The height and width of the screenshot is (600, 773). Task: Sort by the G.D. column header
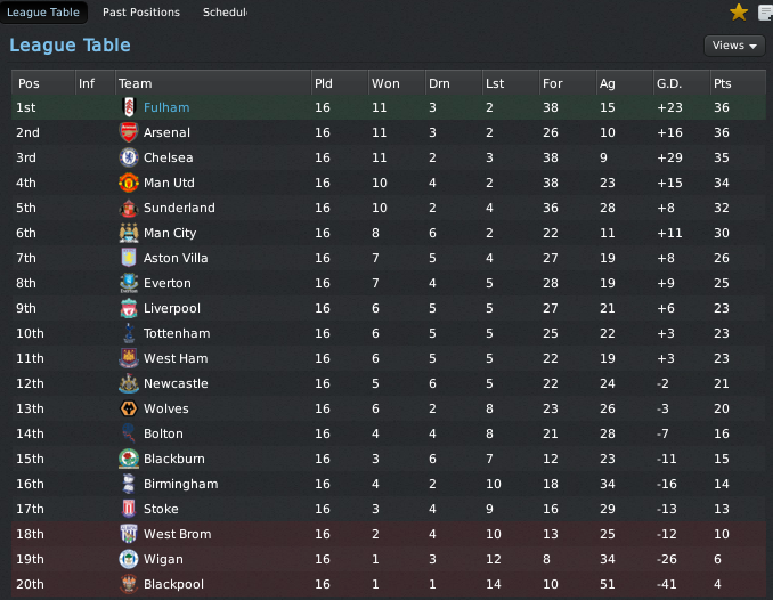[668, 83]
